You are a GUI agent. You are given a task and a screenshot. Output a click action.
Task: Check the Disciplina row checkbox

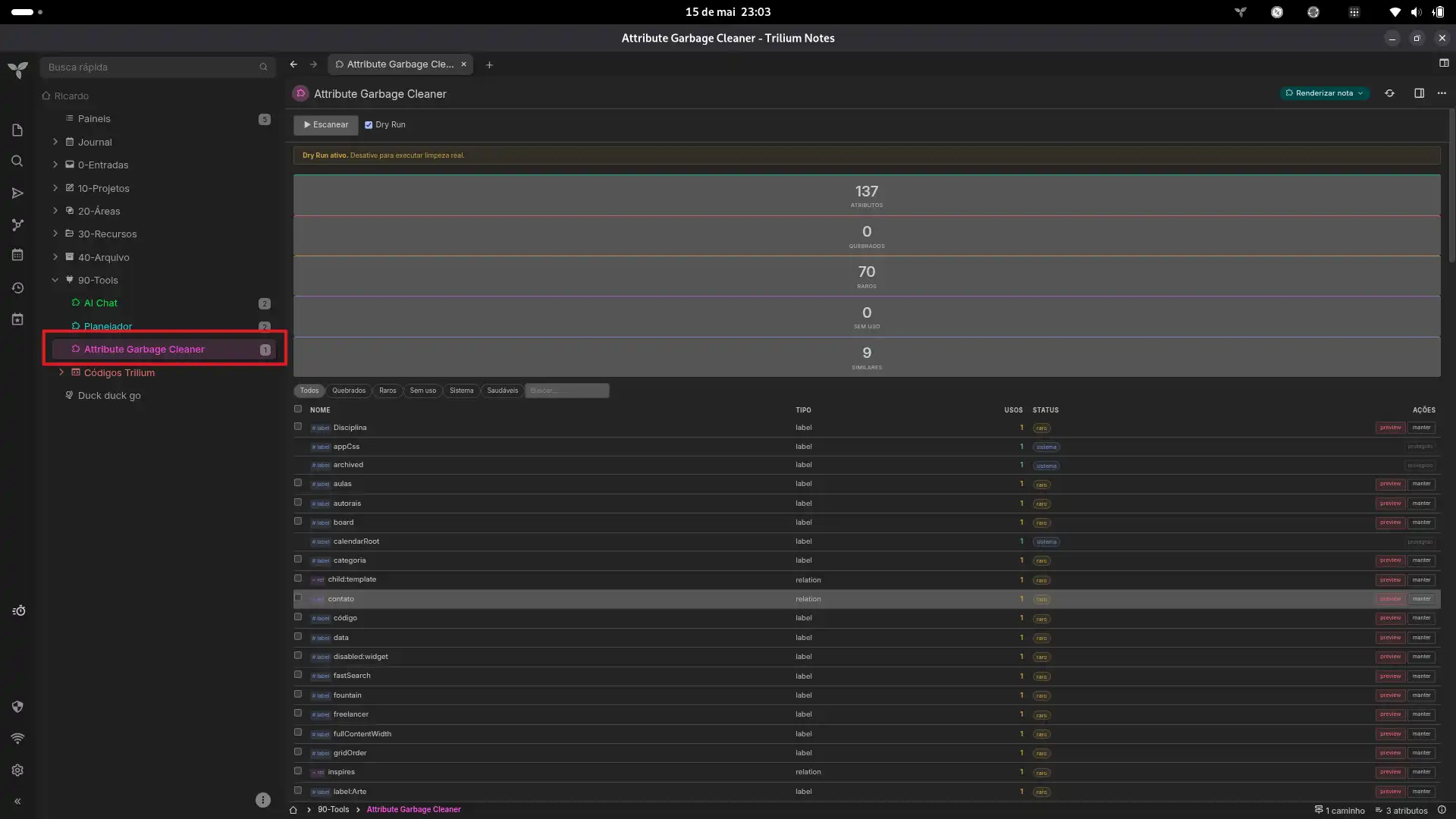point(298,427)
